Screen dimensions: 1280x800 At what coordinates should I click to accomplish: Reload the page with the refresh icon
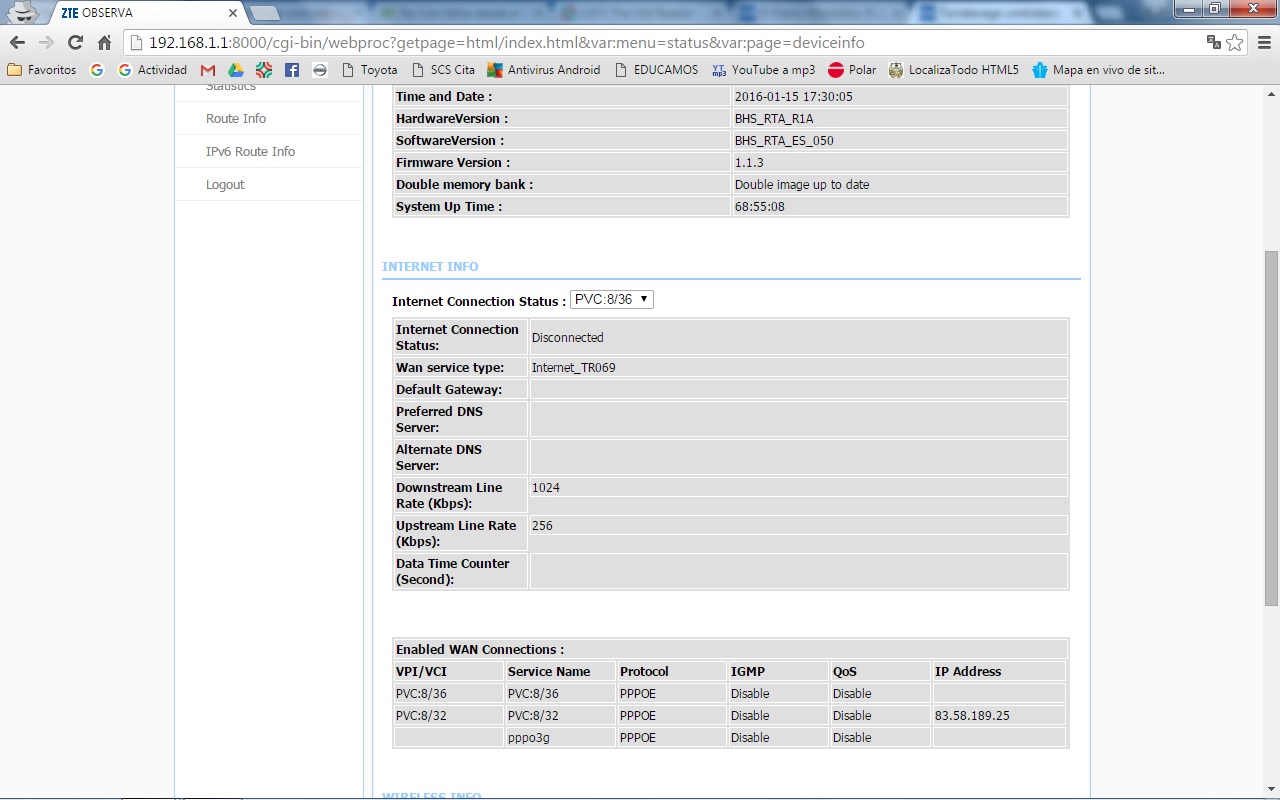75,43
